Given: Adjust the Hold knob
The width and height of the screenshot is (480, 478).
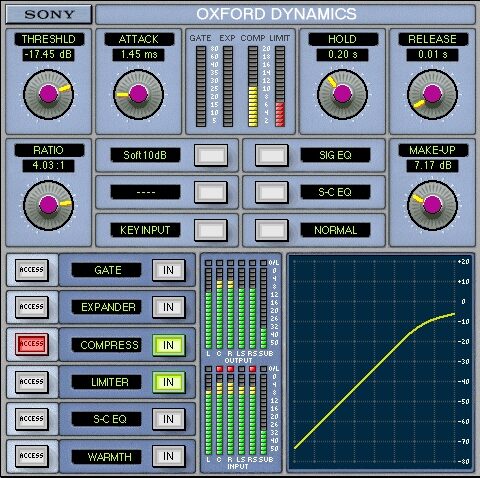Looking at the screenshot, I should (x=342, y=94).
